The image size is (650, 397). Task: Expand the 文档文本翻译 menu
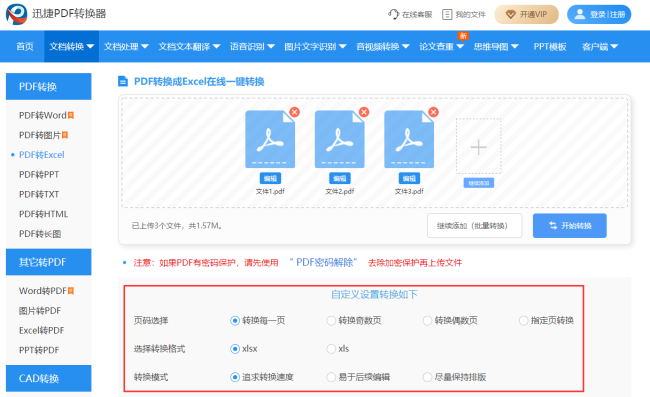(189, 46)
